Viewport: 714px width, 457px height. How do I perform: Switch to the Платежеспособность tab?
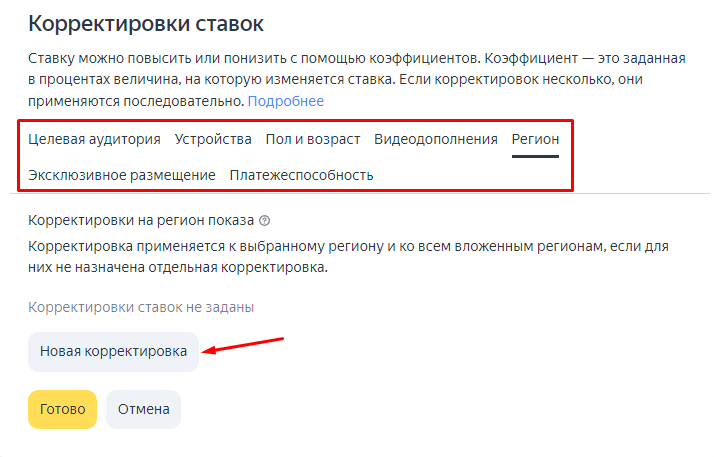click(301, 175)
